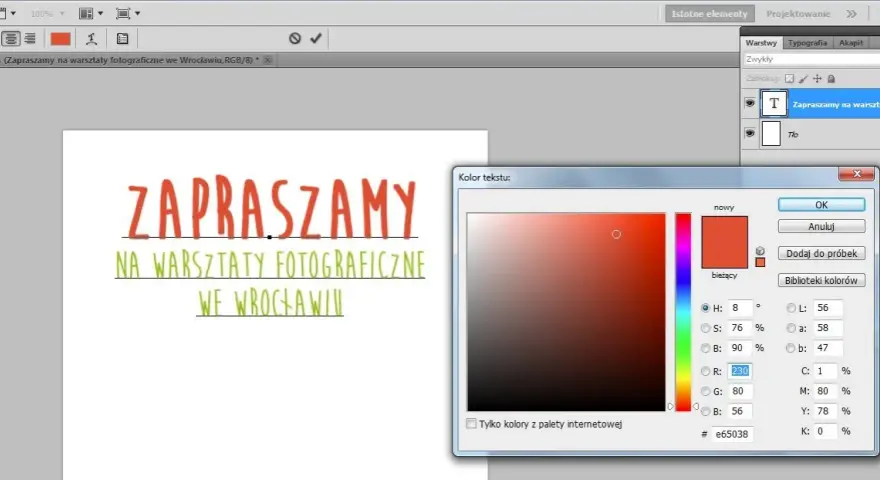Screen dimensions: 880x480
Task: Open the Zwykły blend mode dropdown
Action: (x=812, y=59)
